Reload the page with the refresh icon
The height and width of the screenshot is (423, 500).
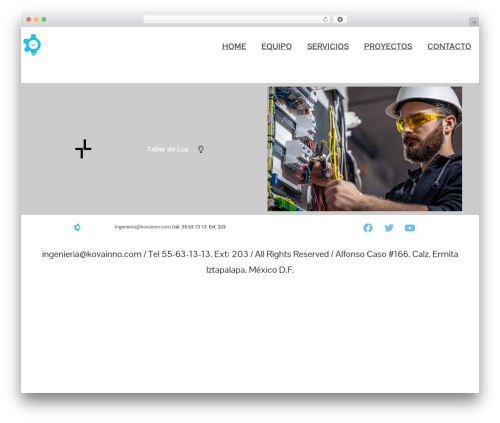pyautogui.click(x=325, y=19)
